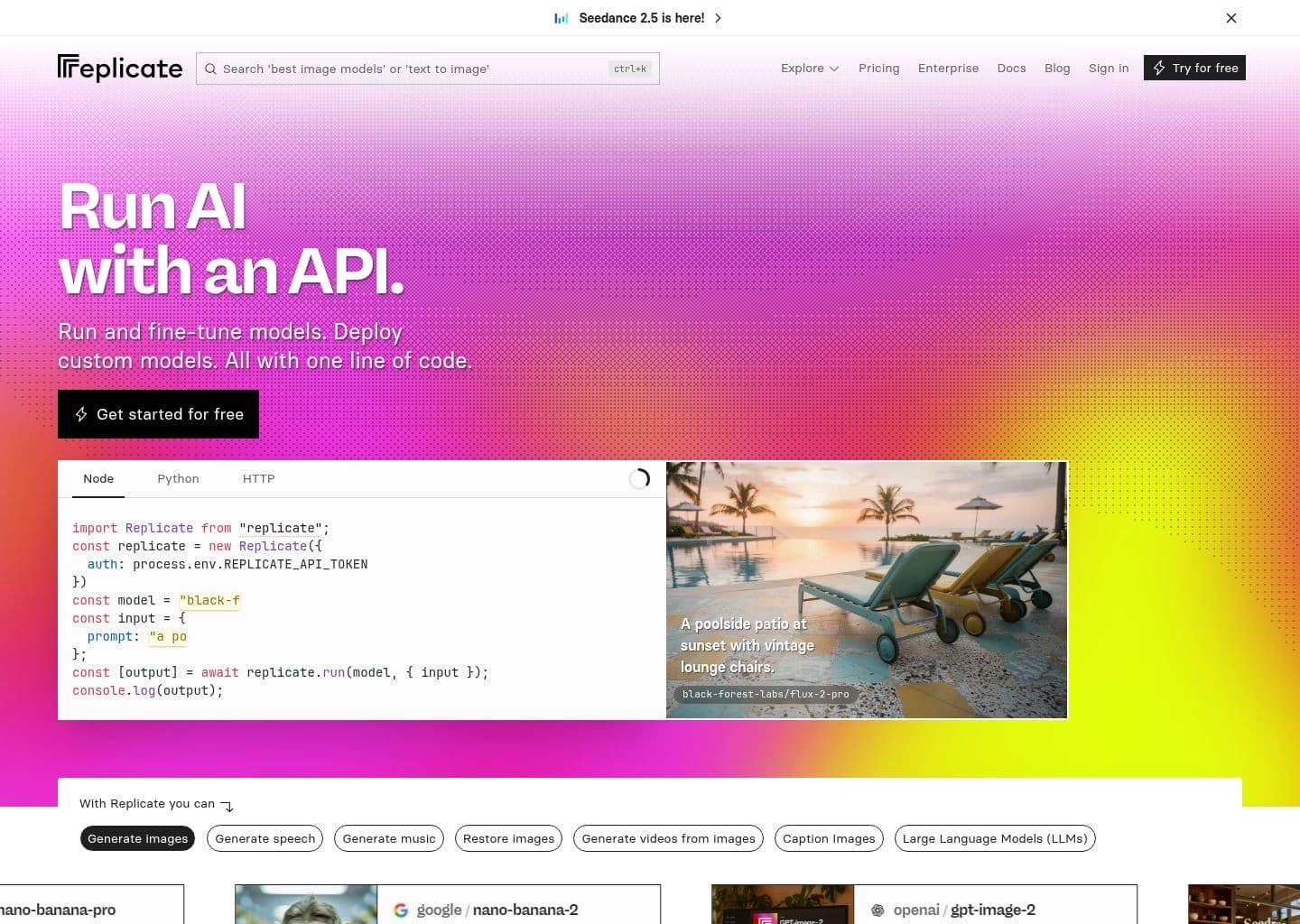Viewport: 1300px width, 924px height.
Task: Click the REPLICATE_API_TOKEN text in code
Action: coord(295,564)
